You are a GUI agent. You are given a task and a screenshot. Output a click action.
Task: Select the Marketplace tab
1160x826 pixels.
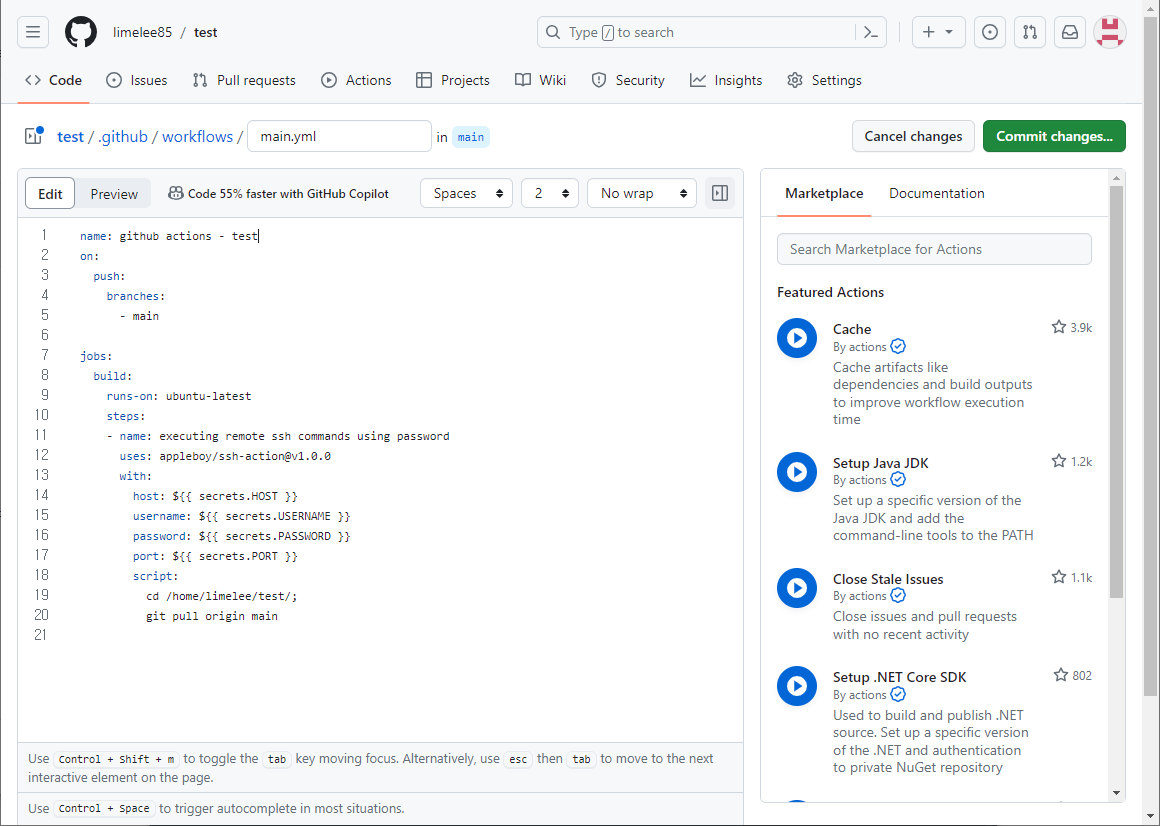click(x=824, y=193)
